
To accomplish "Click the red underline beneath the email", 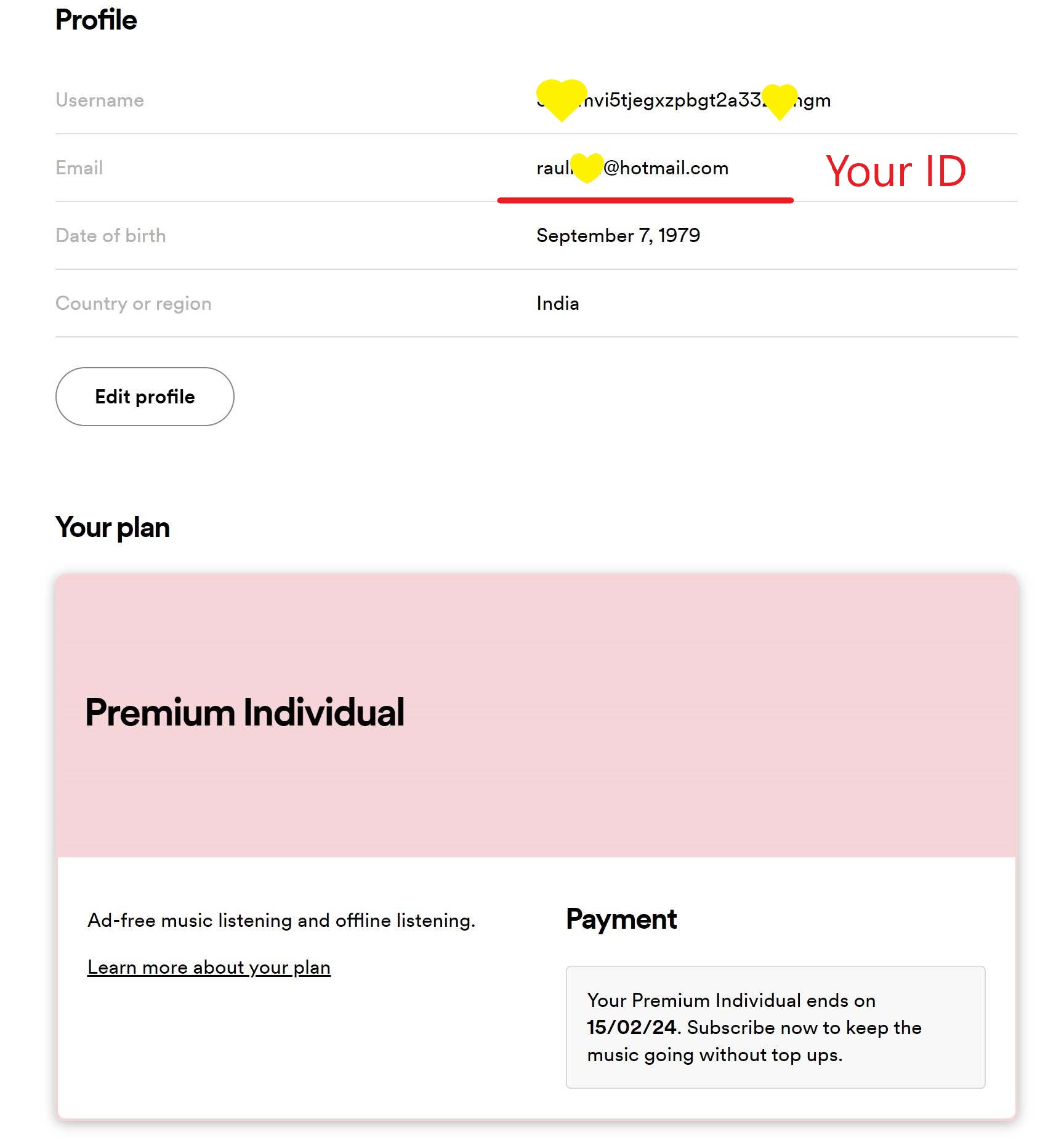I will pos(645,200).
